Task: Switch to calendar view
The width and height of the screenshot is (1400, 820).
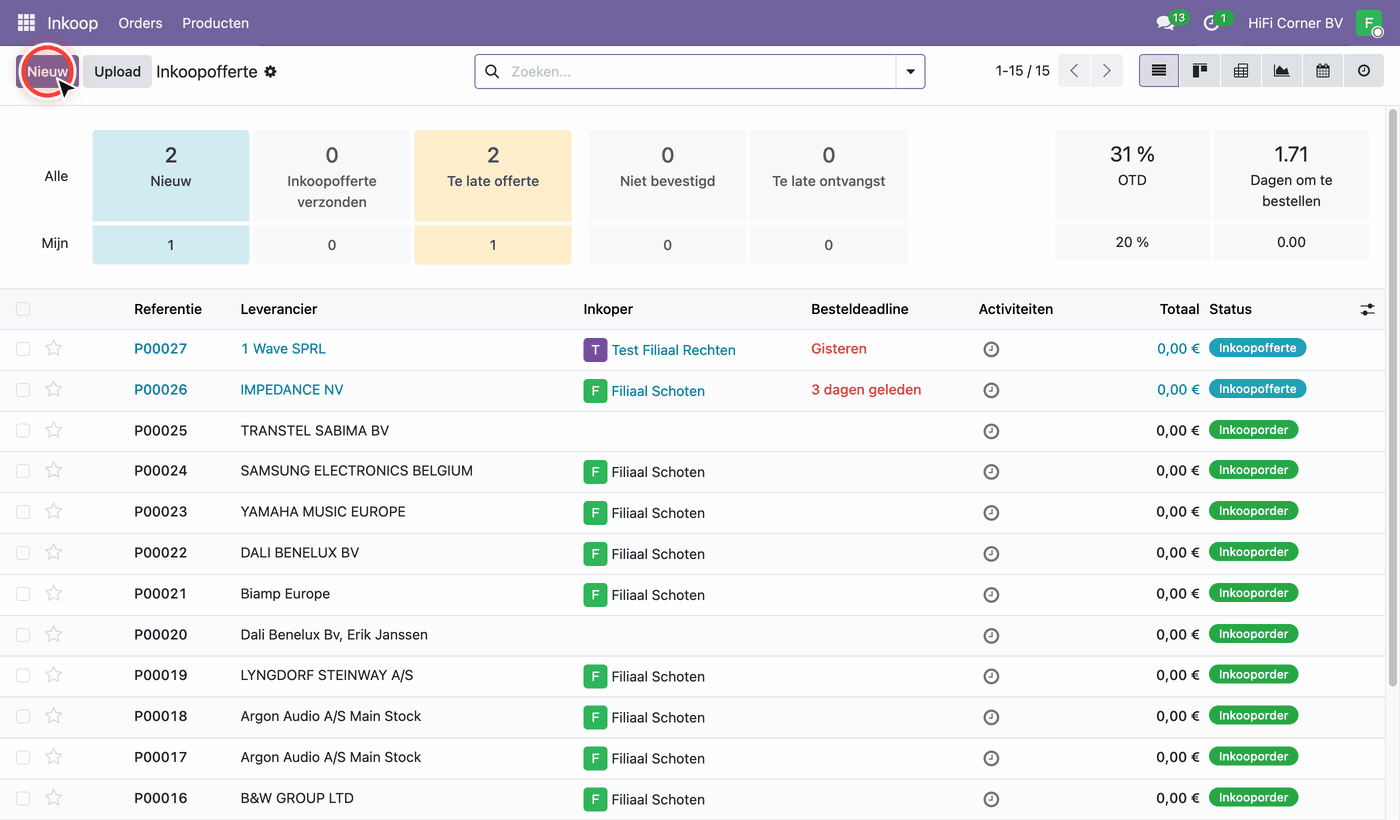Action: click(x=1323, y=71)
